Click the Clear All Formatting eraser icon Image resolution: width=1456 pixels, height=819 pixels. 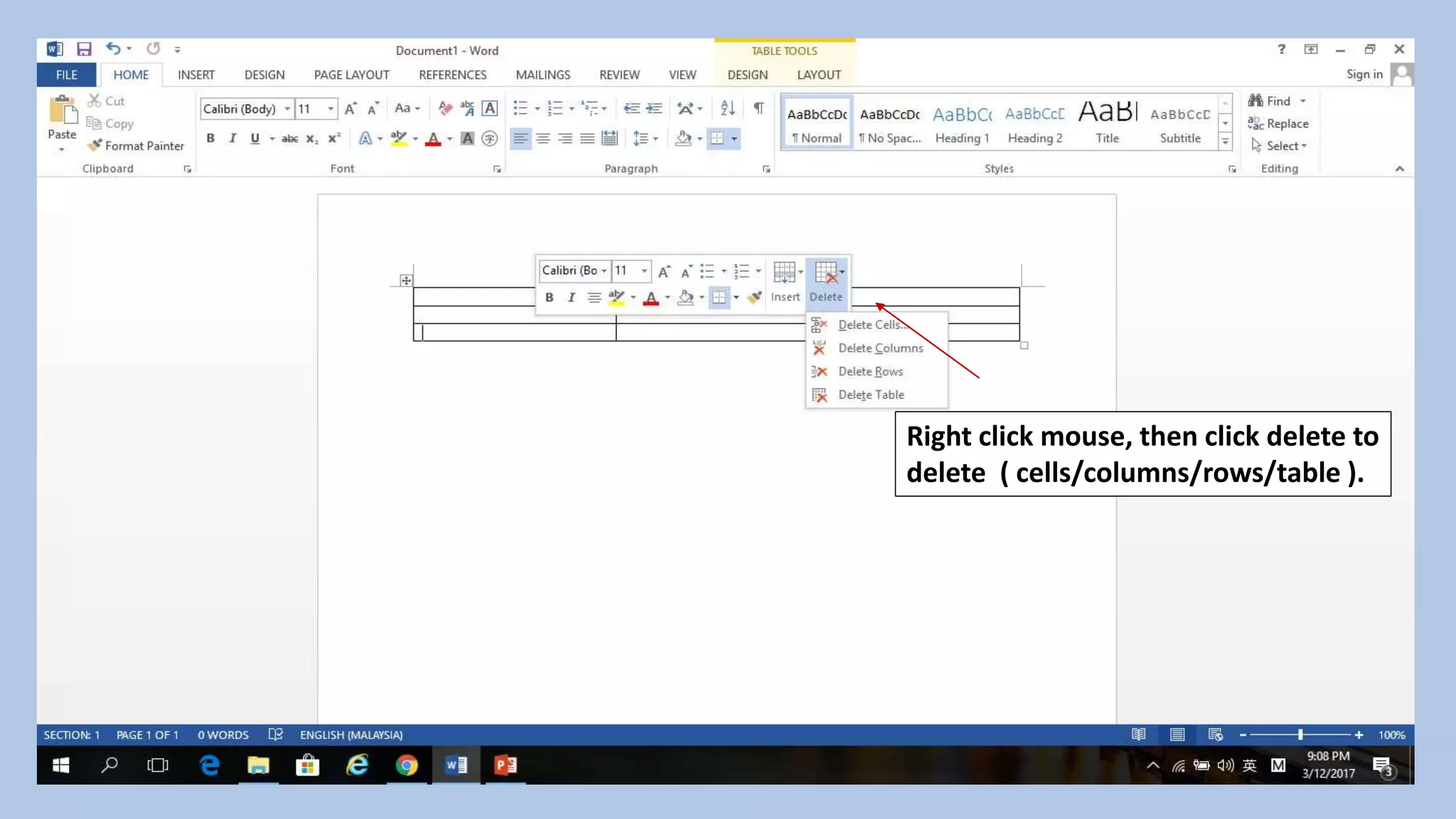click(x=446, y=108)
